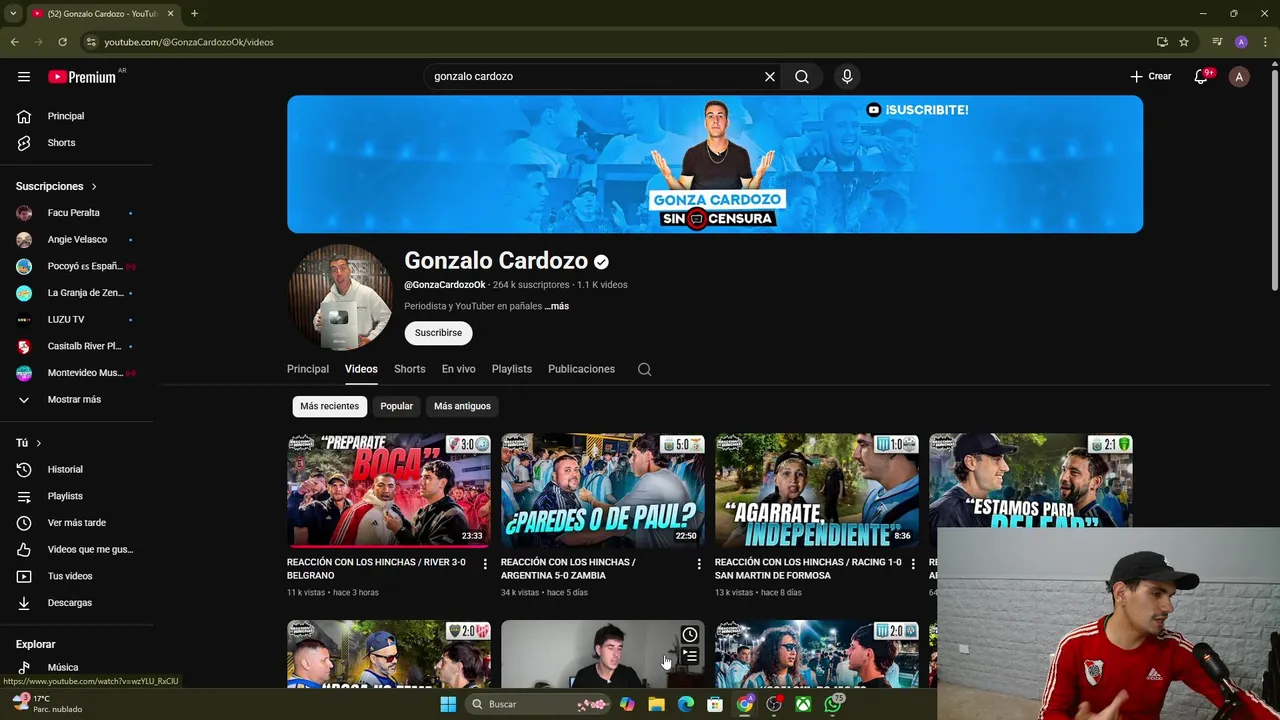
Task: Open the YouTube hamburger guide menu
Action: tap(24, 77)
